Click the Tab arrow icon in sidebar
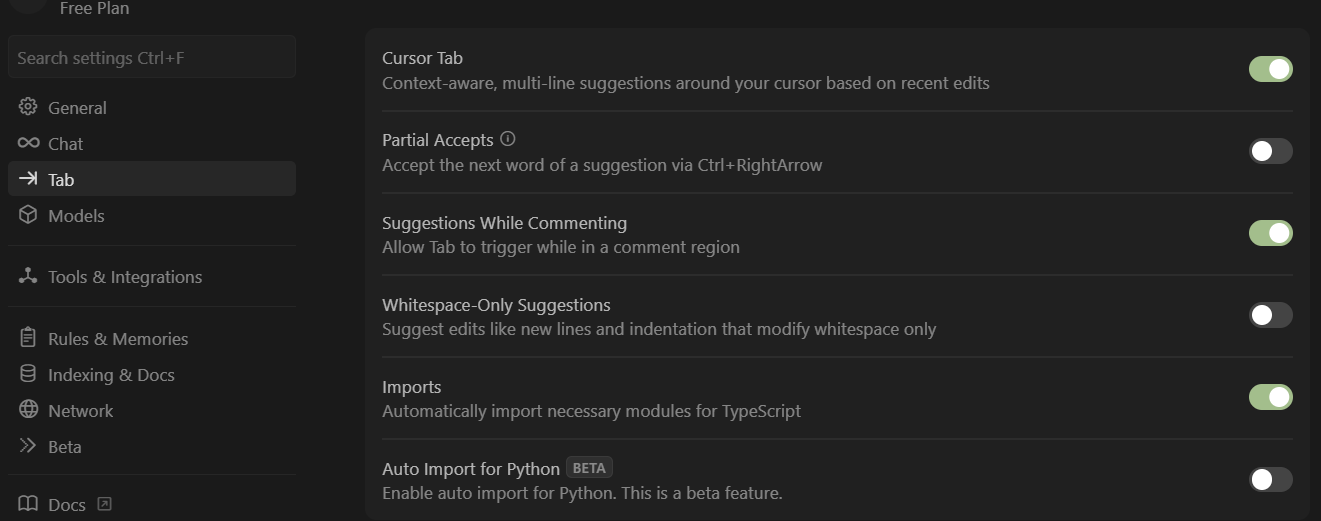This screenshot has width=1321, height=521. click(x=28, y=179)
